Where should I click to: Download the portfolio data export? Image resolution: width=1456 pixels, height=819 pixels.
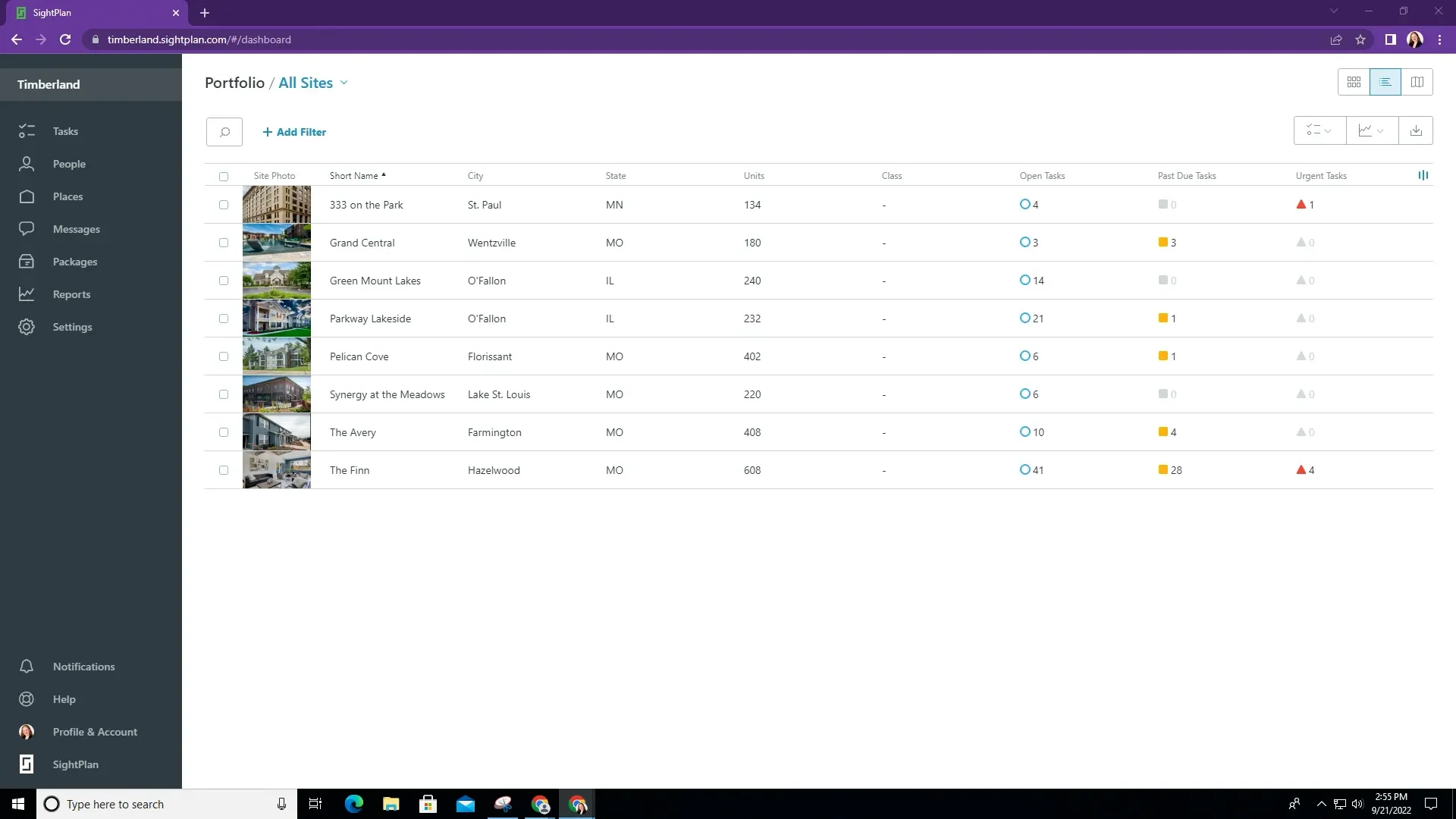tap(1415, 130)
